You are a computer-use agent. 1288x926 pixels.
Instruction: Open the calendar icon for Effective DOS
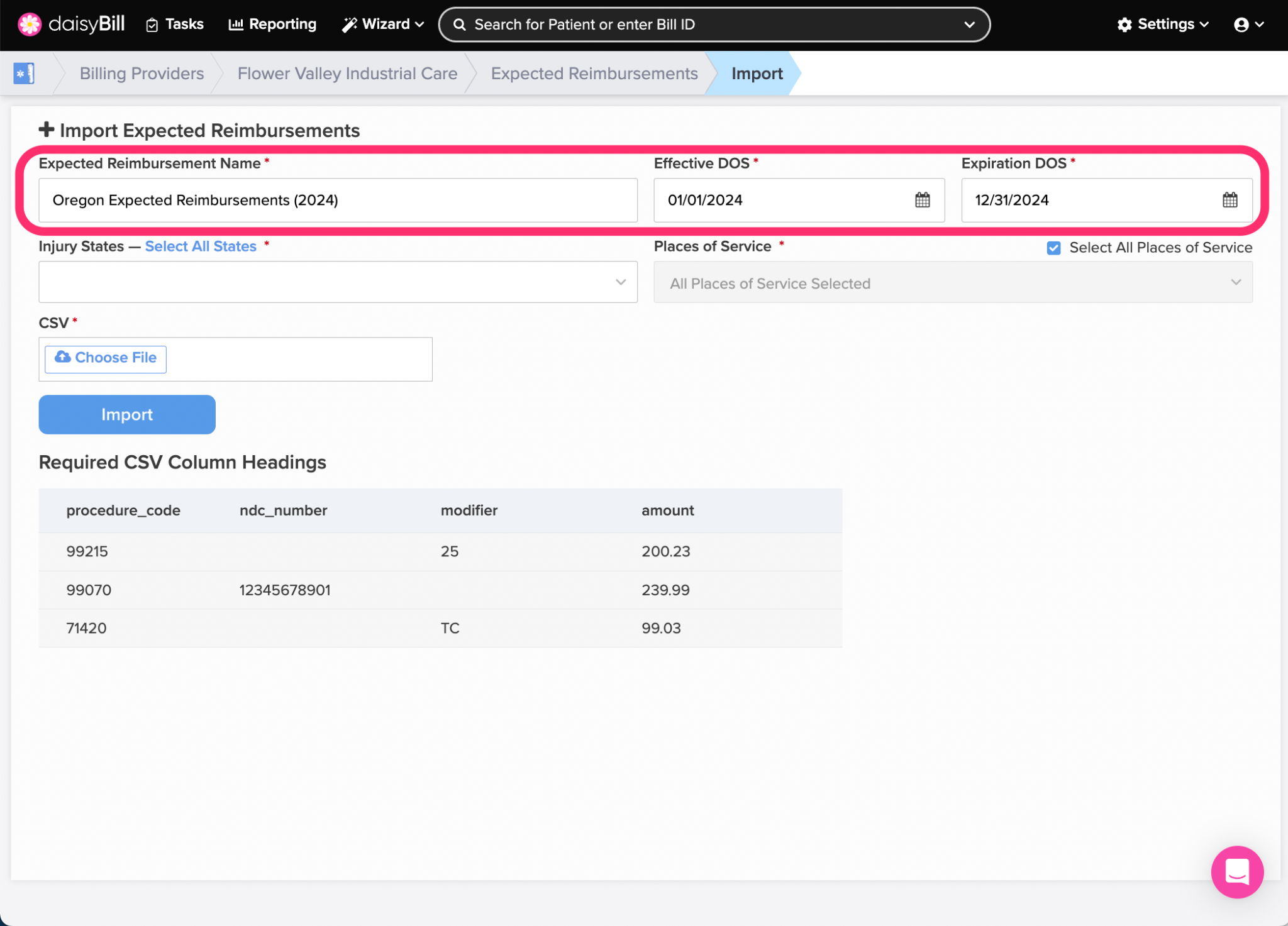point(922,200)
